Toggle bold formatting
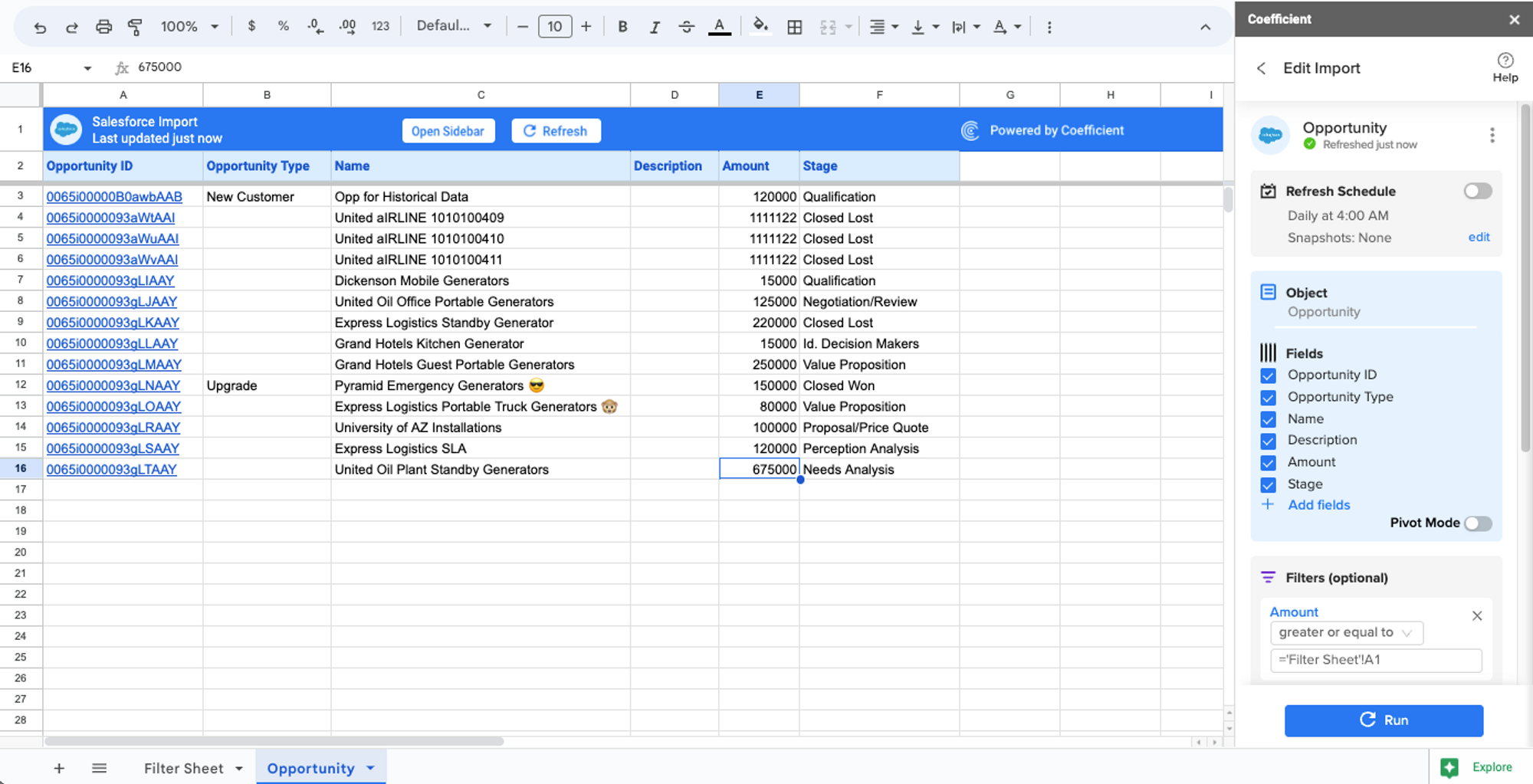 622,27
